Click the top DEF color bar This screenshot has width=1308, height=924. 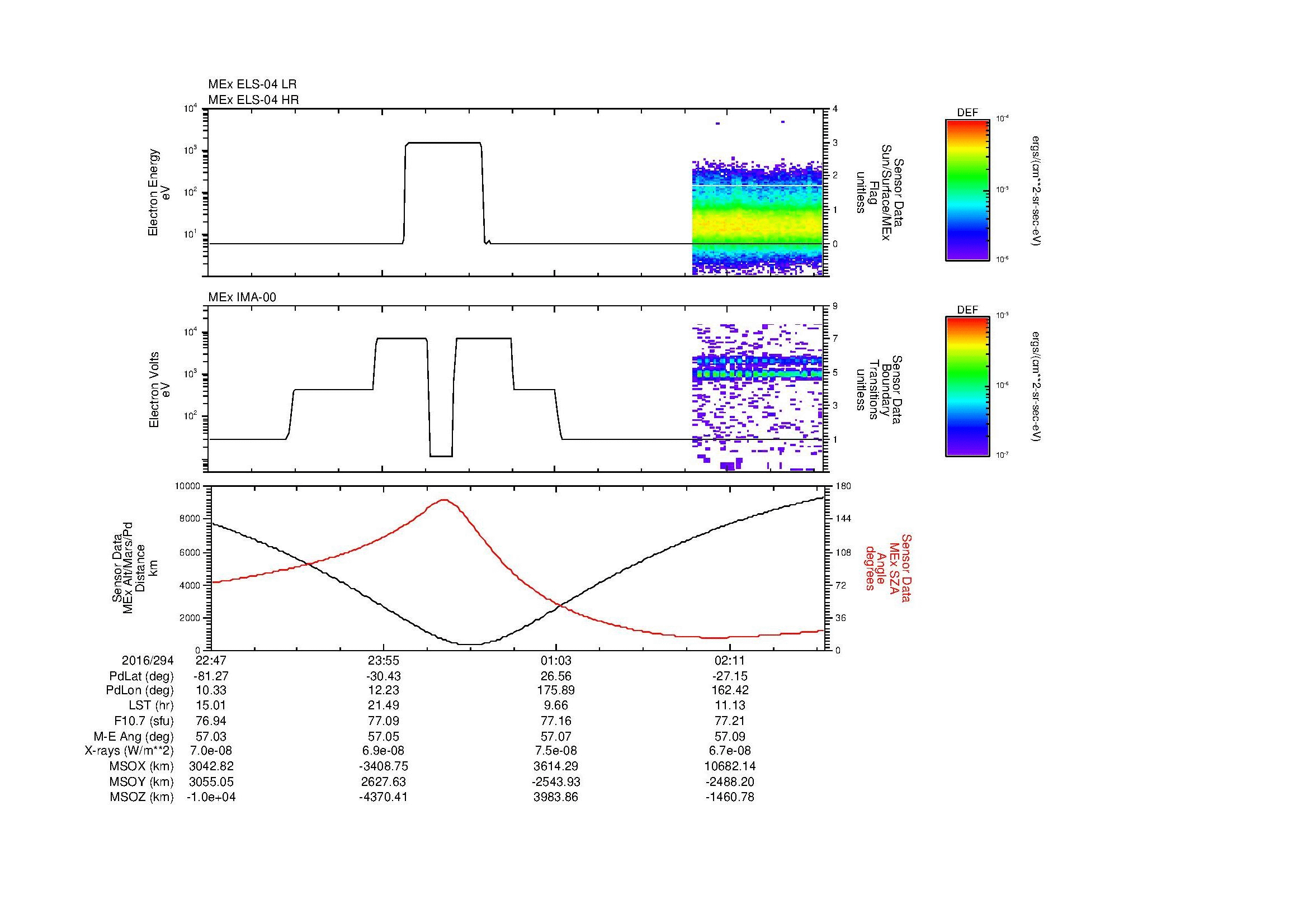(967, 189)
